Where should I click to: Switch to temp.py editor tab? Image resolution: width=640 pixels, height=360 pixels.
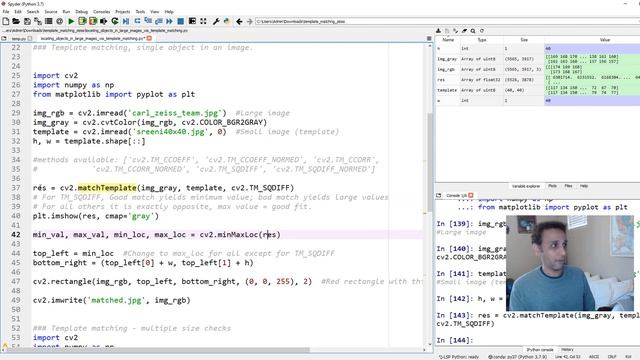click(18, 38)
